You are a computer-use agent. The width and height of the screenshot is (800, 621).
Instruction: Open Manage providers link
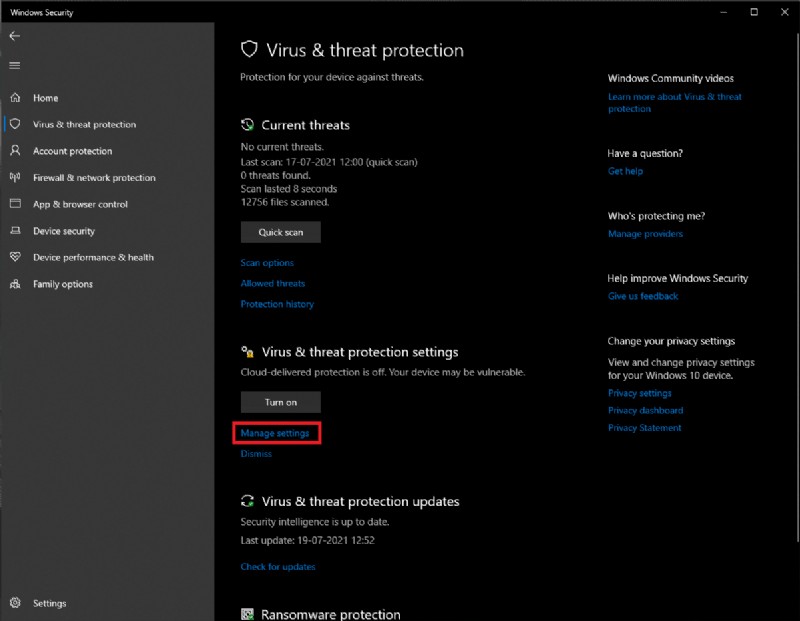pos(645,234)
